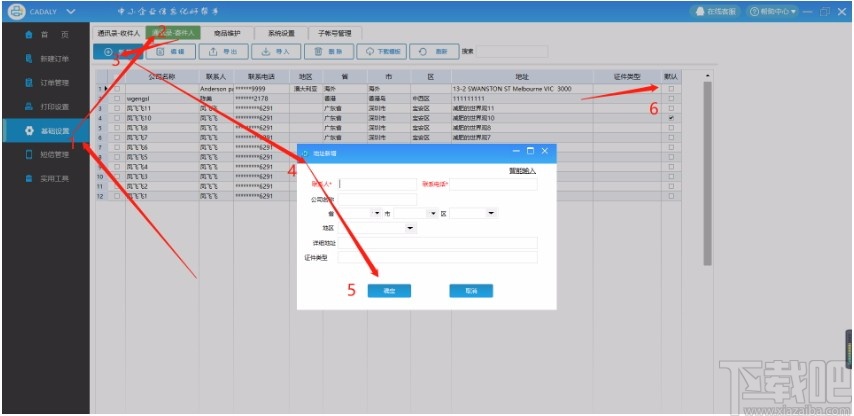Viewport: 854px width, 416px height.
Task: Click the import download arrow icon
Action: click(266, 52)
